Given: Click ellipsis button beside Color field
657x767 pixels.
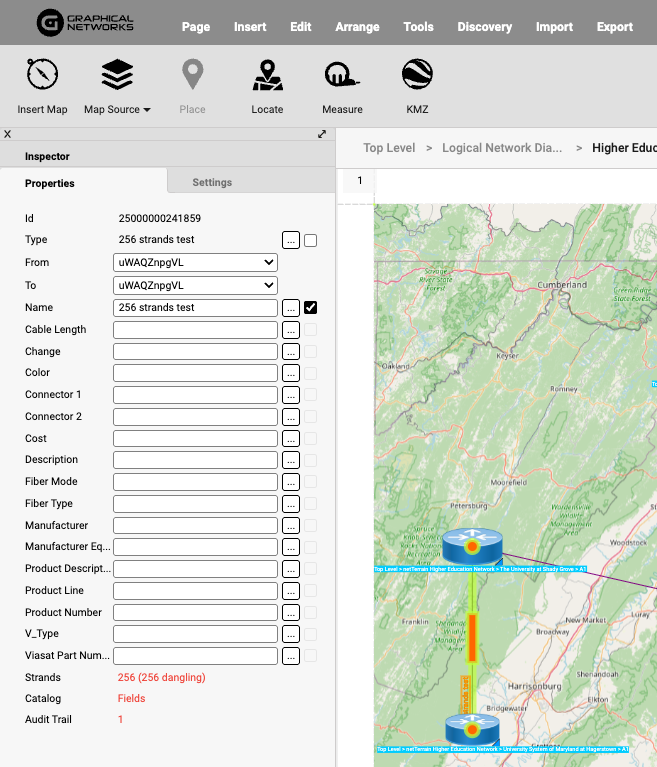Looking at the screenshot, I should click(x=291, y=373).
